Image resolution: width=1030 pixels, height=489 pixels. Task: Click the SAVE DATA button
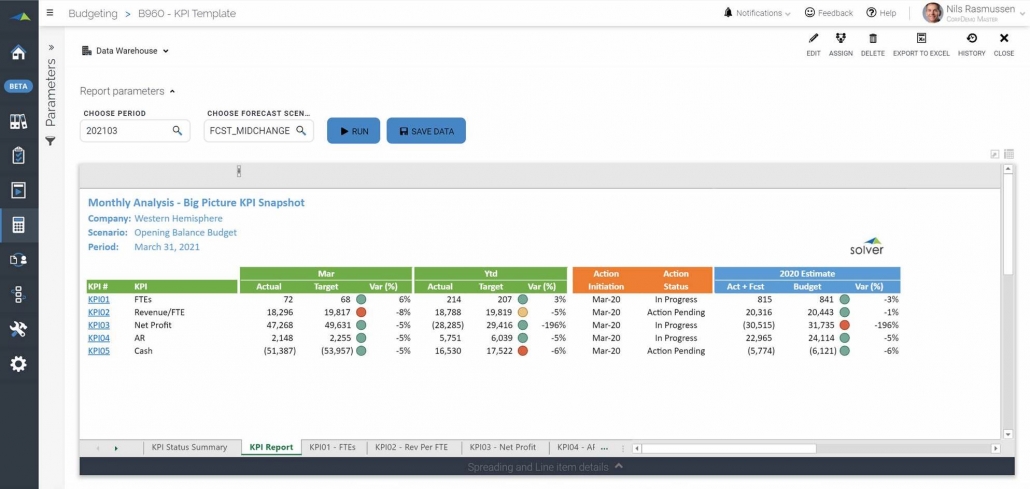(426, 131)
